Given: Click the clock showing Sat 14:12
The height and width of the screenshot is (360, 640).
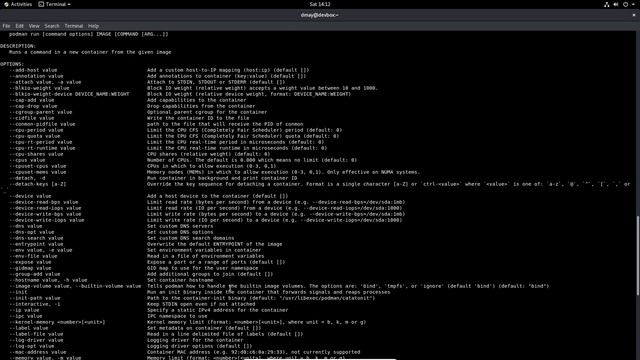Looking at the screenshot, I should coord(320,4).
